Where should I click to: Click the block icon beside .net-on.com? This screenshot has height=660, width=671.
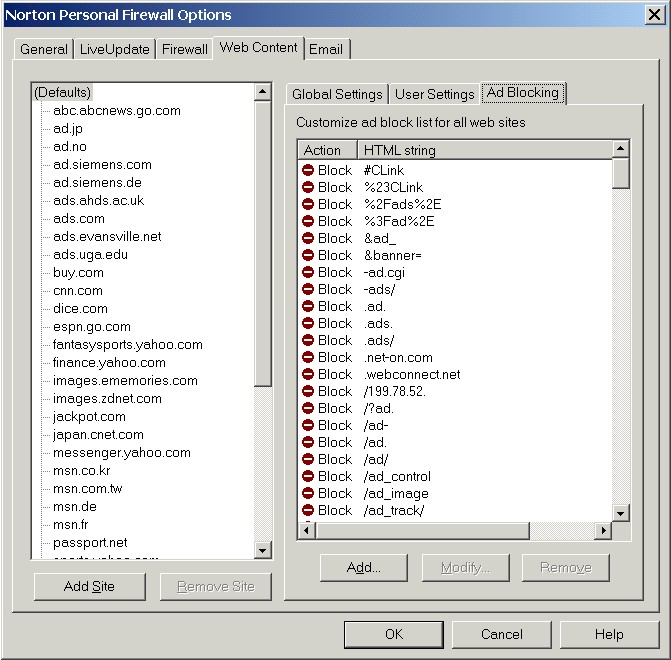[308, 357]
